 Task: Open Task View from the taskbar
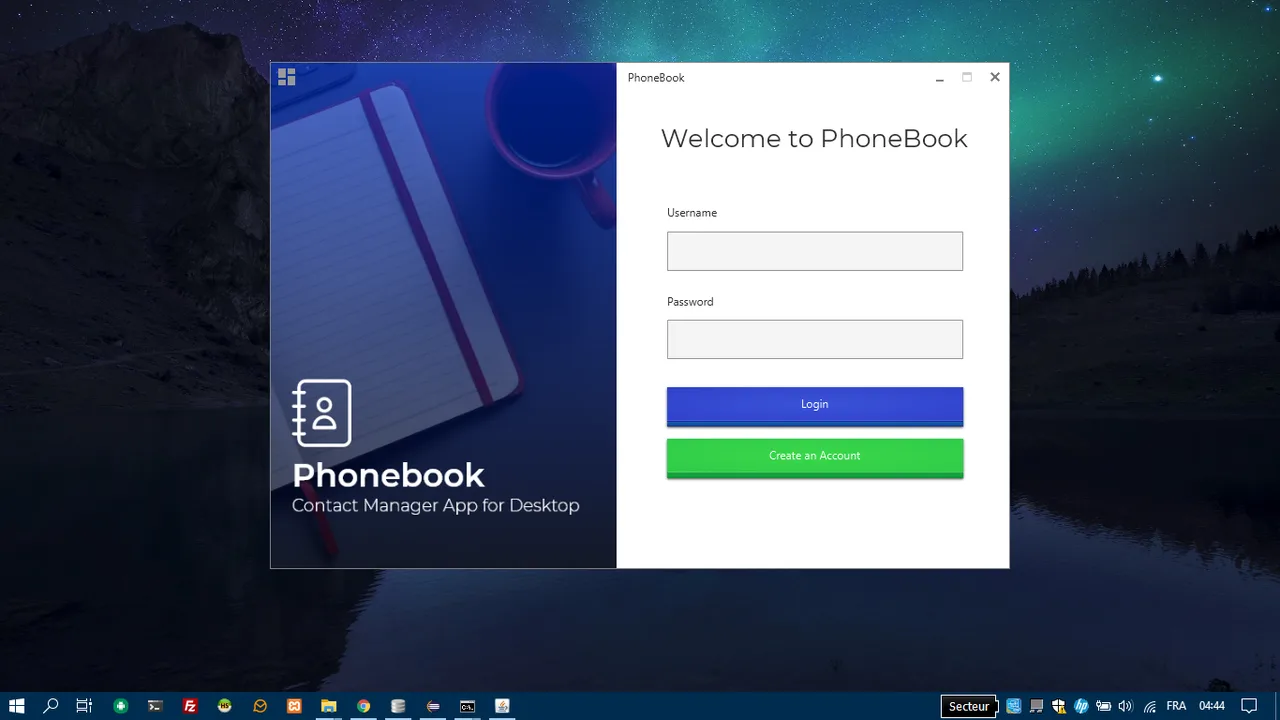(x=84, y=706)
